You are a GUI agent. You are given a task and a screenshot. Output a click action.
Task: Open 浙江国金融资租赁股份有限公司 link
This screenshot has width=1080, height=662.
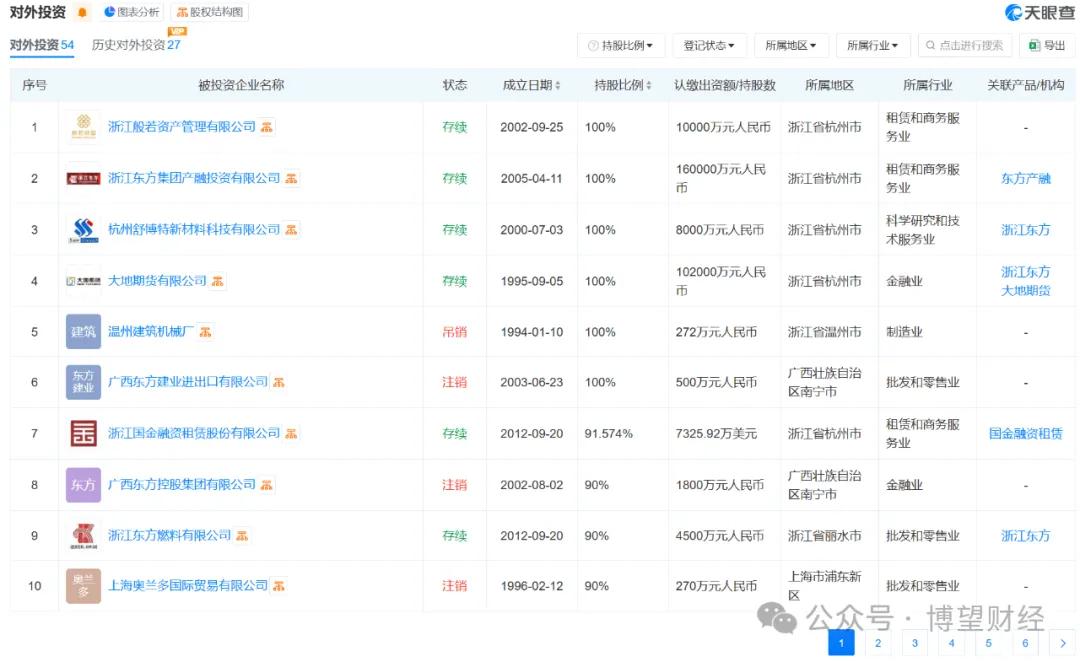click(x=194, y=433)
